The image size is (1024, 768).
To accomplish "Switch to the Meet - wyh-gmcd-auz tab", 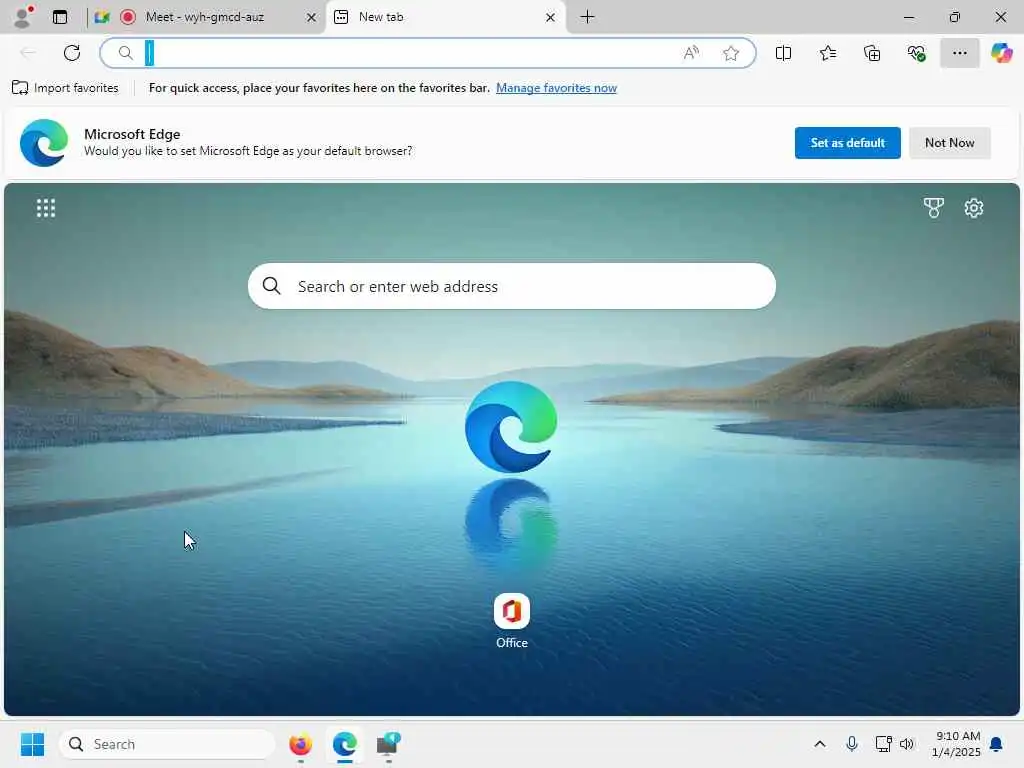I will pos(204,17).
